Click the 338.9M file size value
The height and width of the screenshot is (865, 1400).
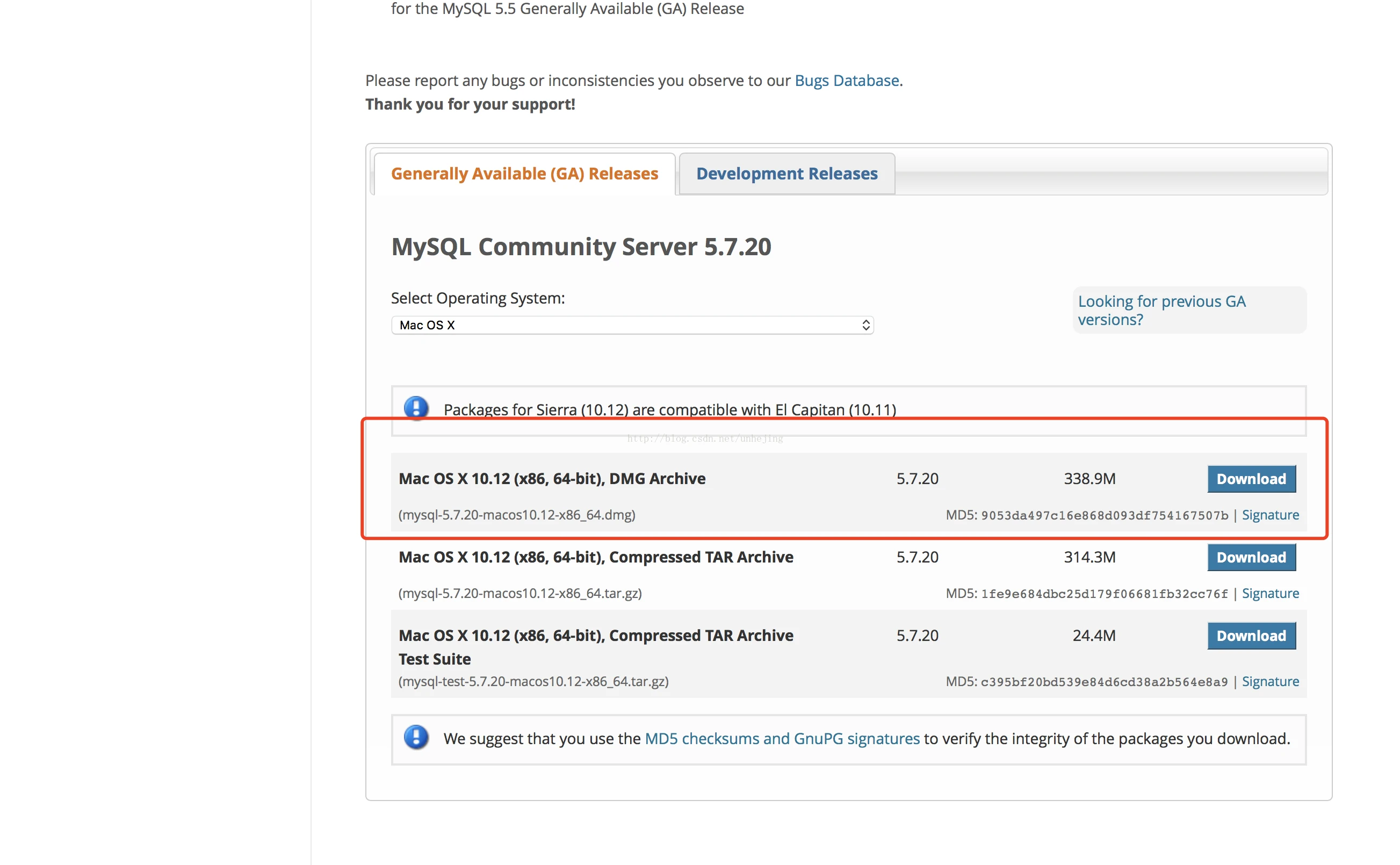point(1089,478)
